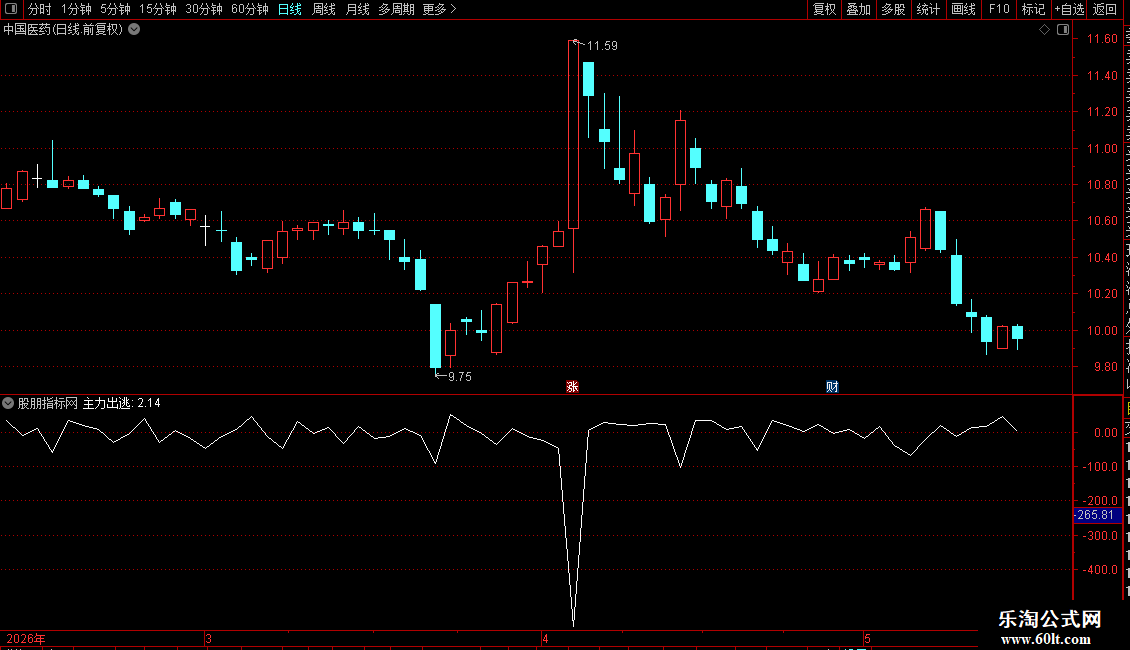Open the 统计 statistics tool
The image size is (1130, 650).
pyautogui.click(x=928, y=9)
